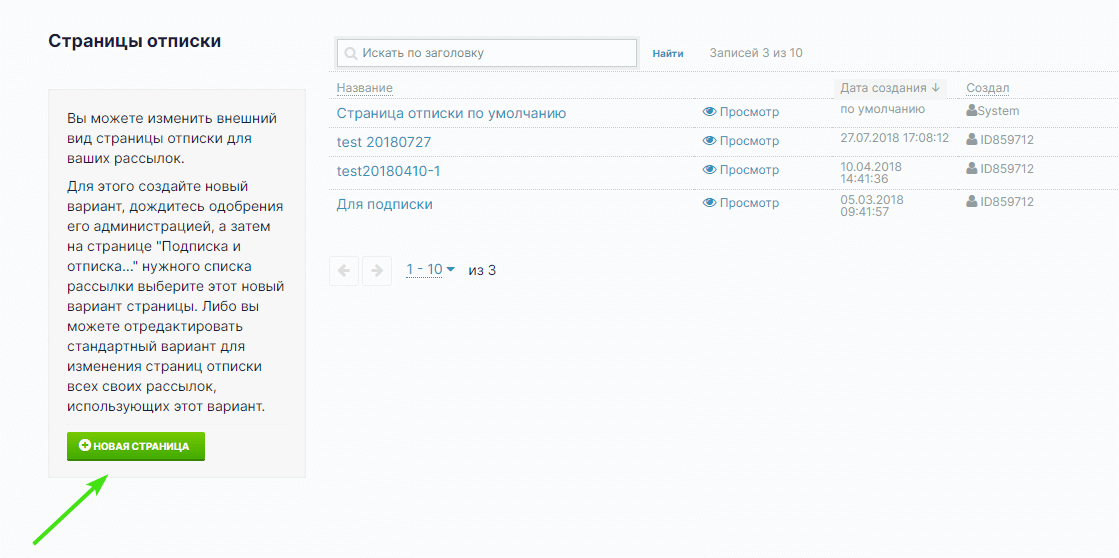Click Просмотр for test20180410-1
The height and width of the screenshot is (558, 1119).
pos(749,170)
